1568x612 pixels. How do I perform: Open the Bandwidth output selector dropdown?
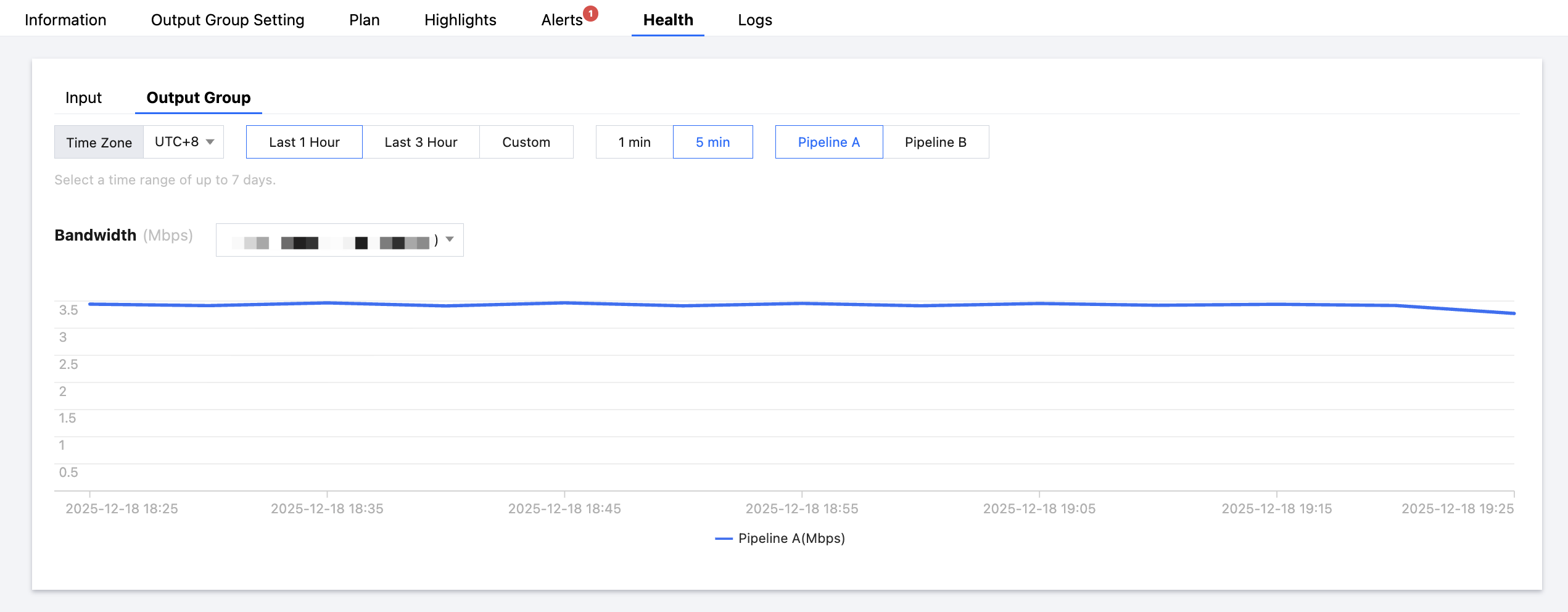coord(339,240)
